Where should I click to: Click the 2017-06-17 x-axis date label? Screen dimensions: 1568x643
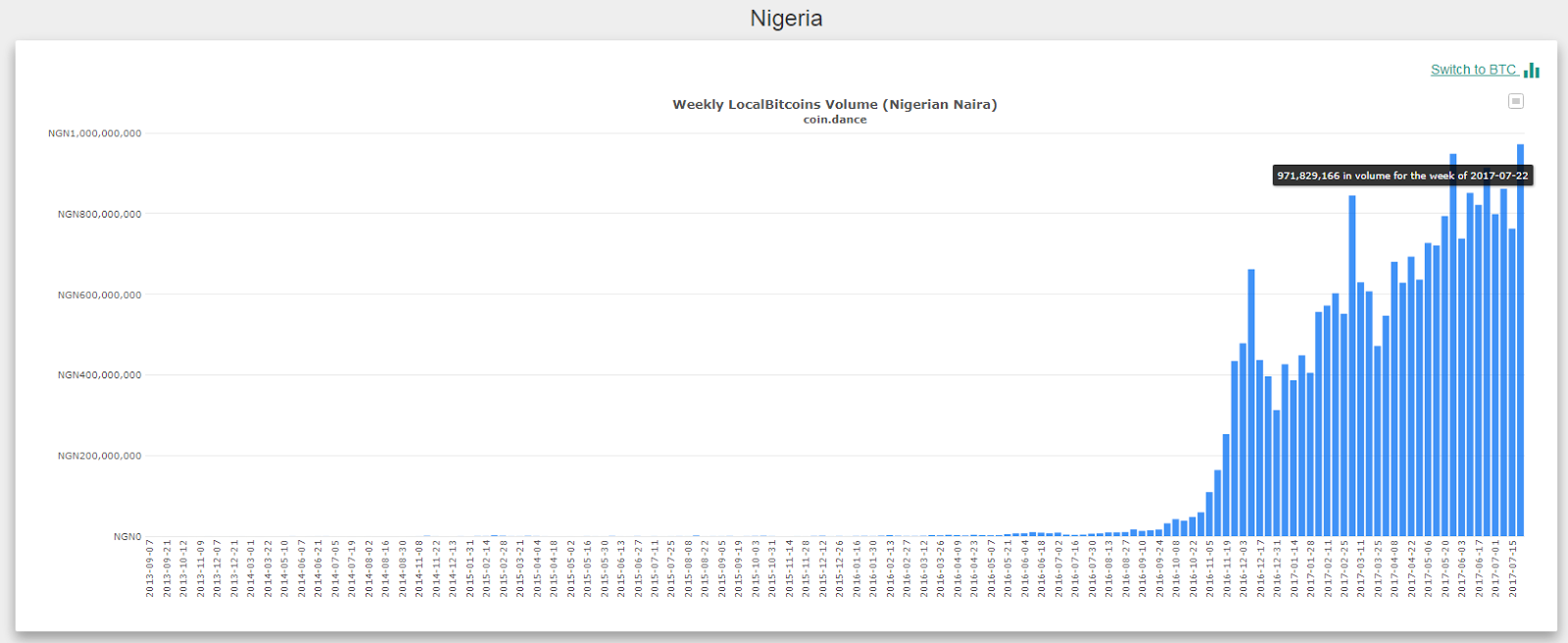[x=1479, y=569]
